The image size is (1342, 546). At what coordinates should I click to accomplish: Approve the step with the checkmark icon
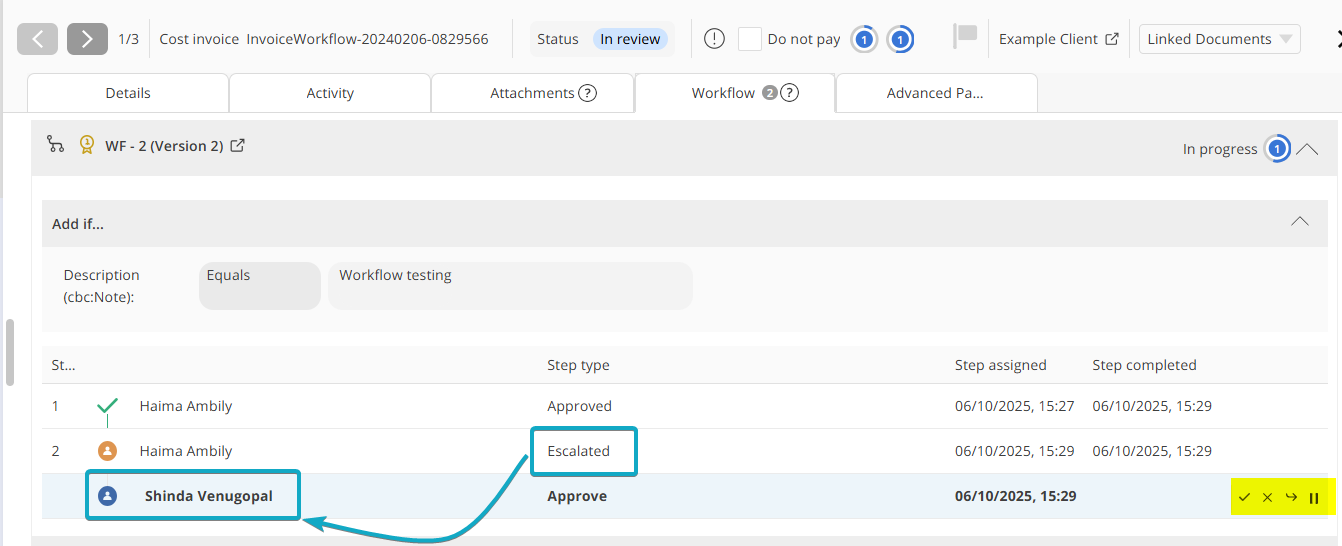click(x=1244, y=497)
